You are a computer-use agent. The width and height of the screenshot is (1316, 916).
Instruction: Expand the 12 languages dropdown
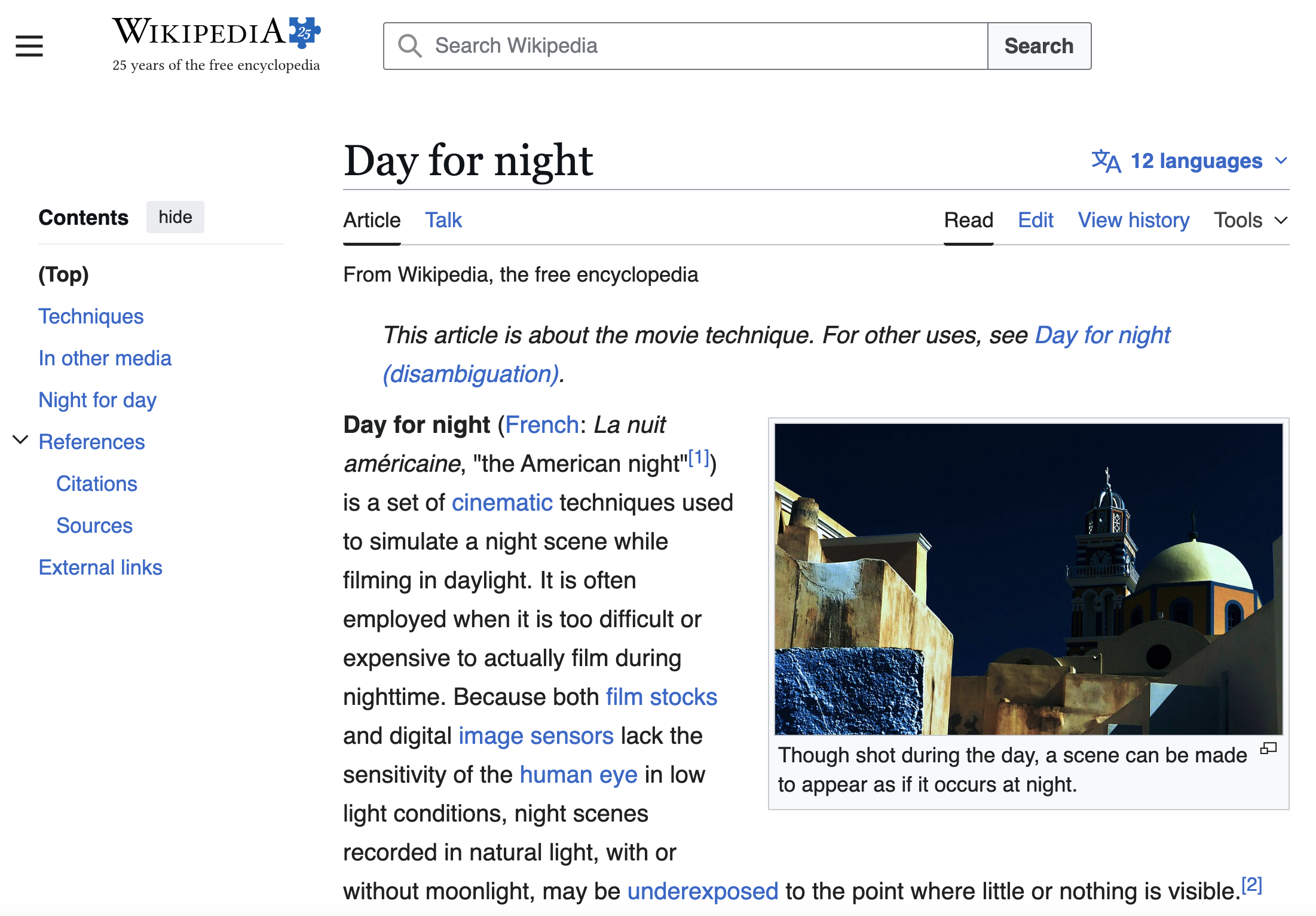pyautogui.click(x=1190, y=161)
